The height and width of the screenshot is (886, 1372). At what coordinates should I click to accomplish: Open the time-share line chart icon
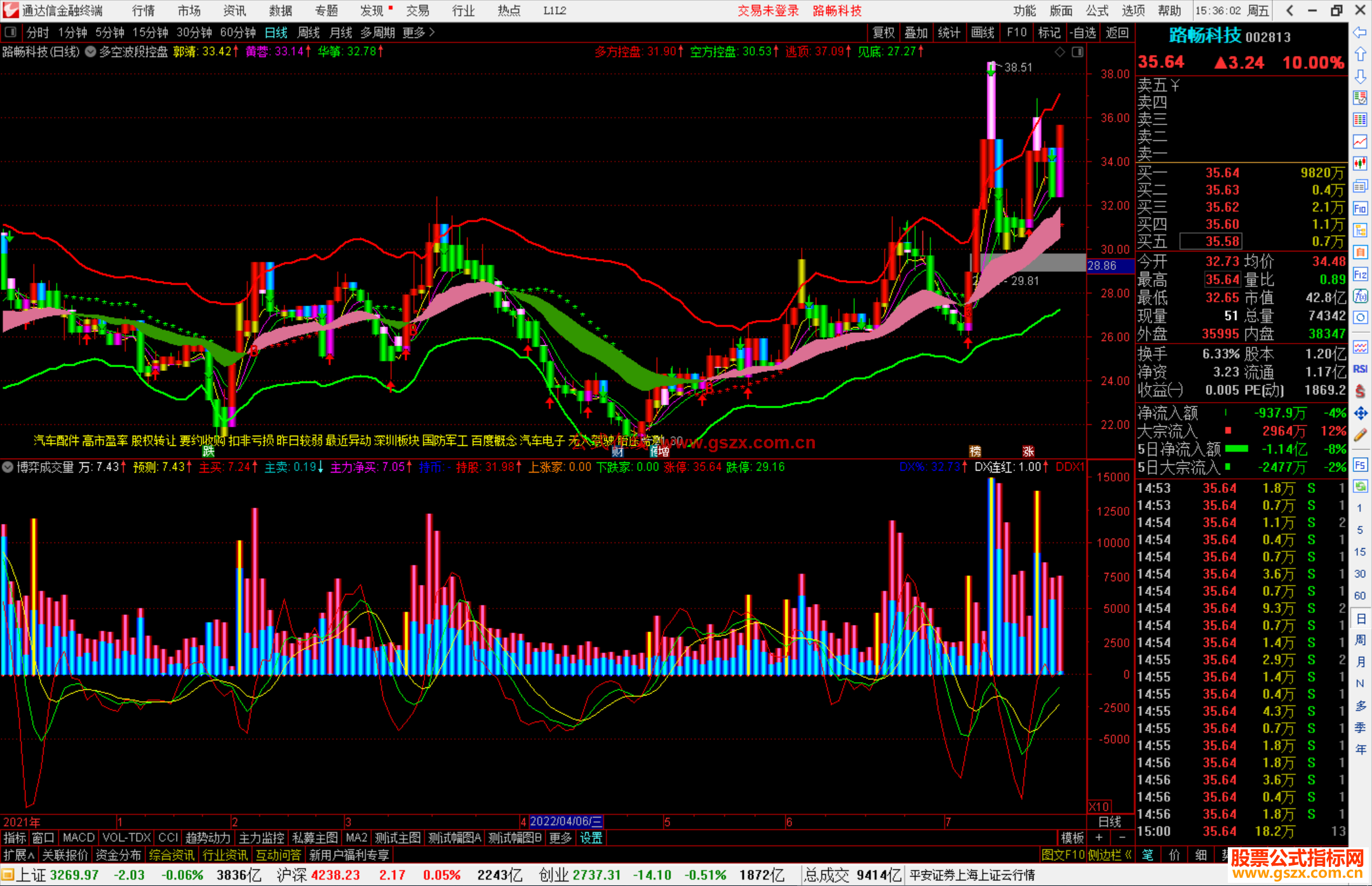point(1360,142)
